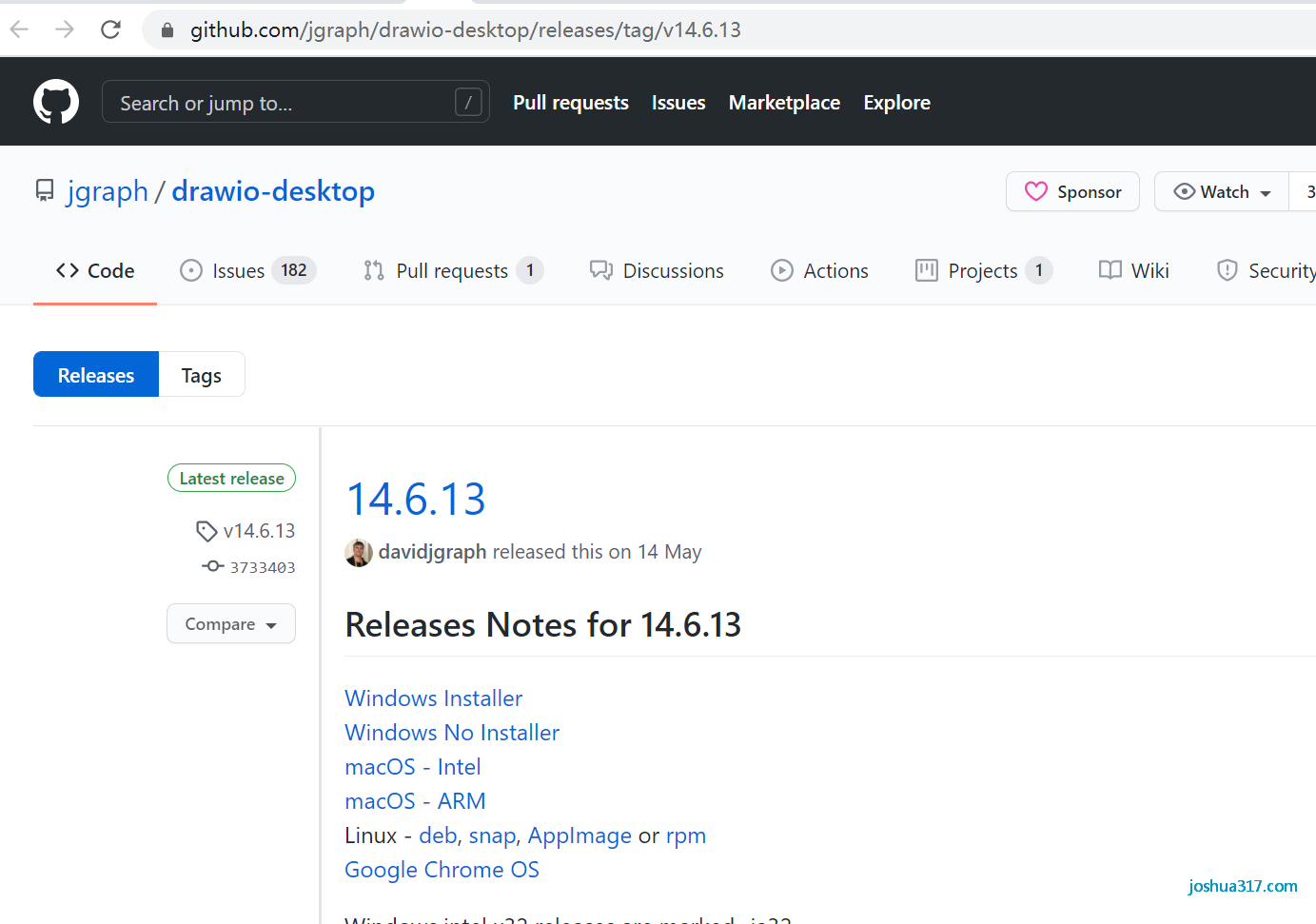Open the Actions tab

(819, 270)
